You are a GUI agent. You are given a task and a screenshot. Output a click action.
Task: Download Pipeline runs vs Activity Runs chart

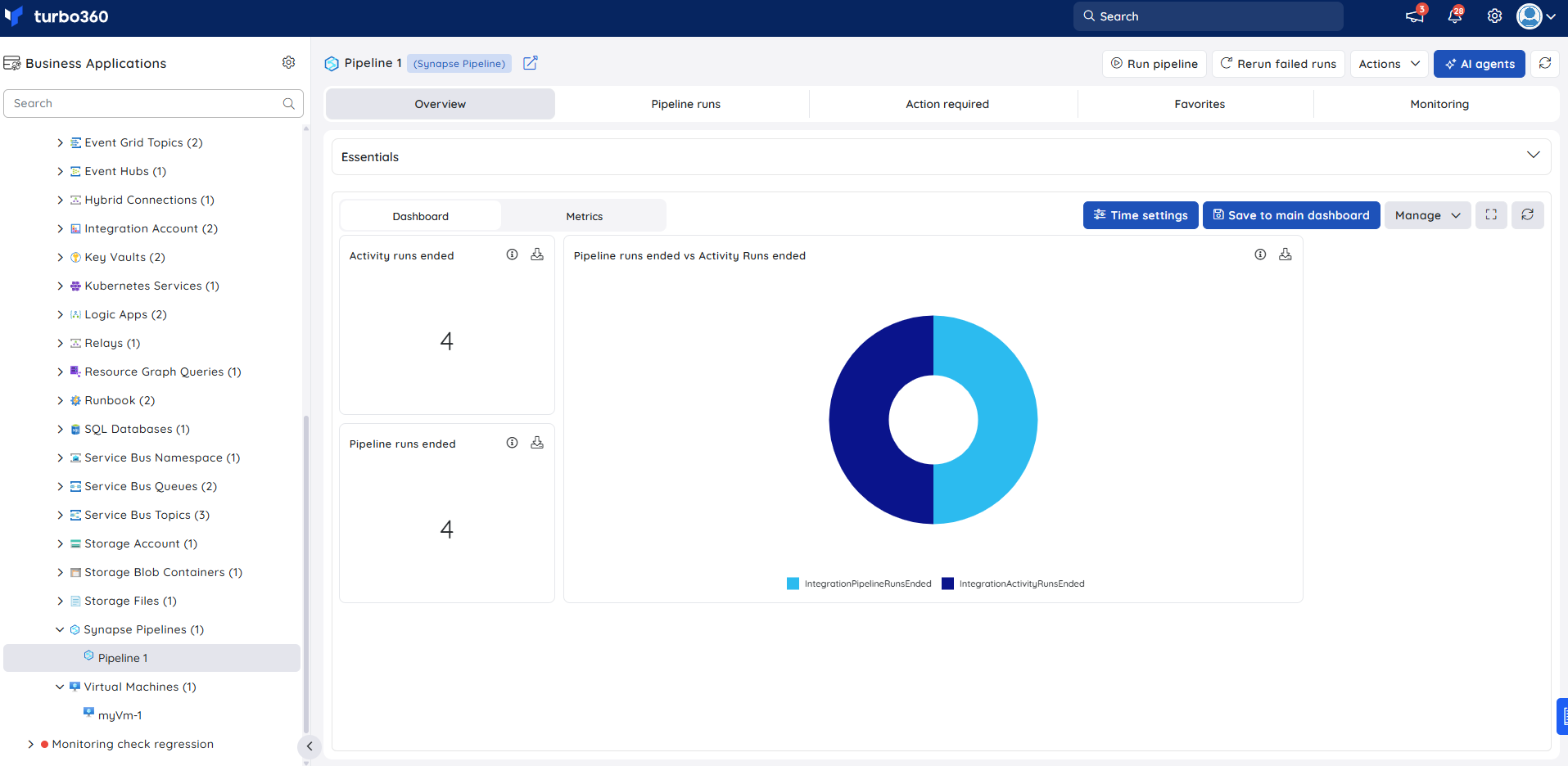(x=1286, y=255)
